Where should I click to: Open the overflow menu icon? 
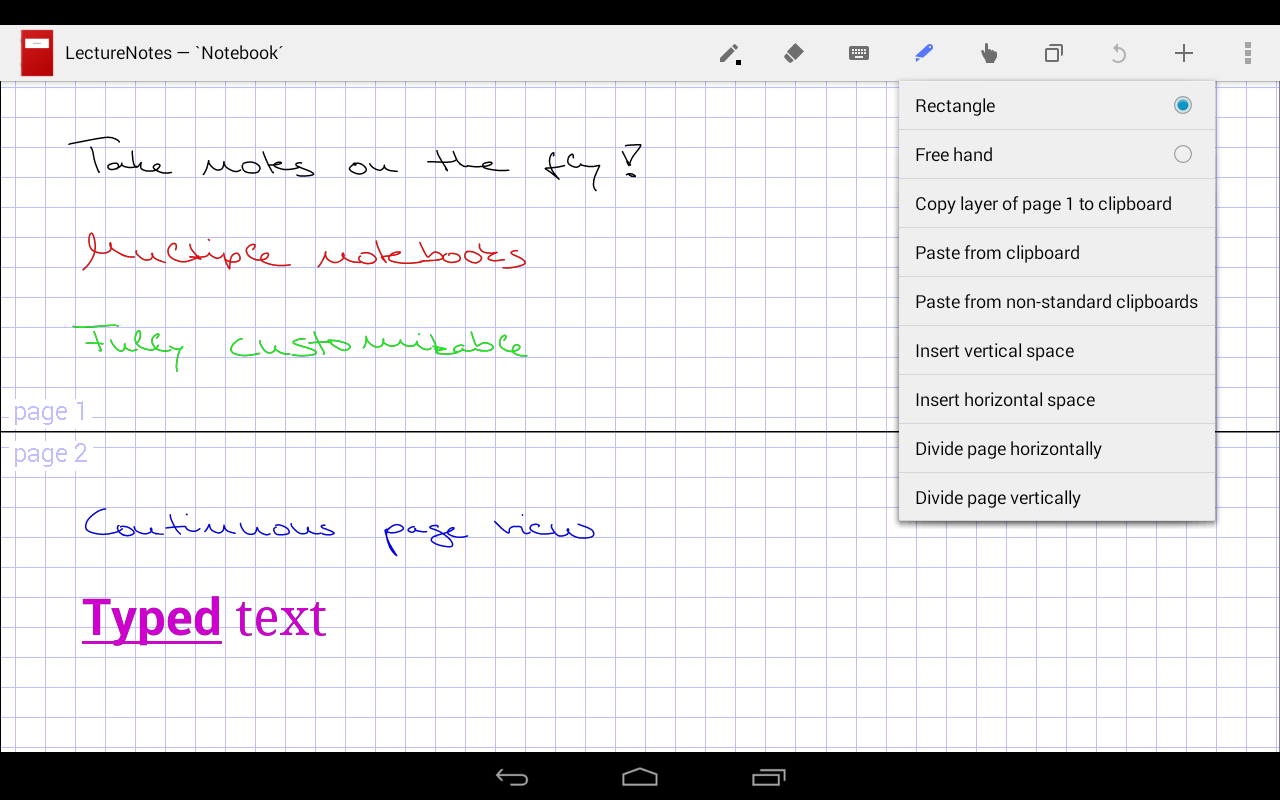pyautogui.click(x=1247, y=53)
